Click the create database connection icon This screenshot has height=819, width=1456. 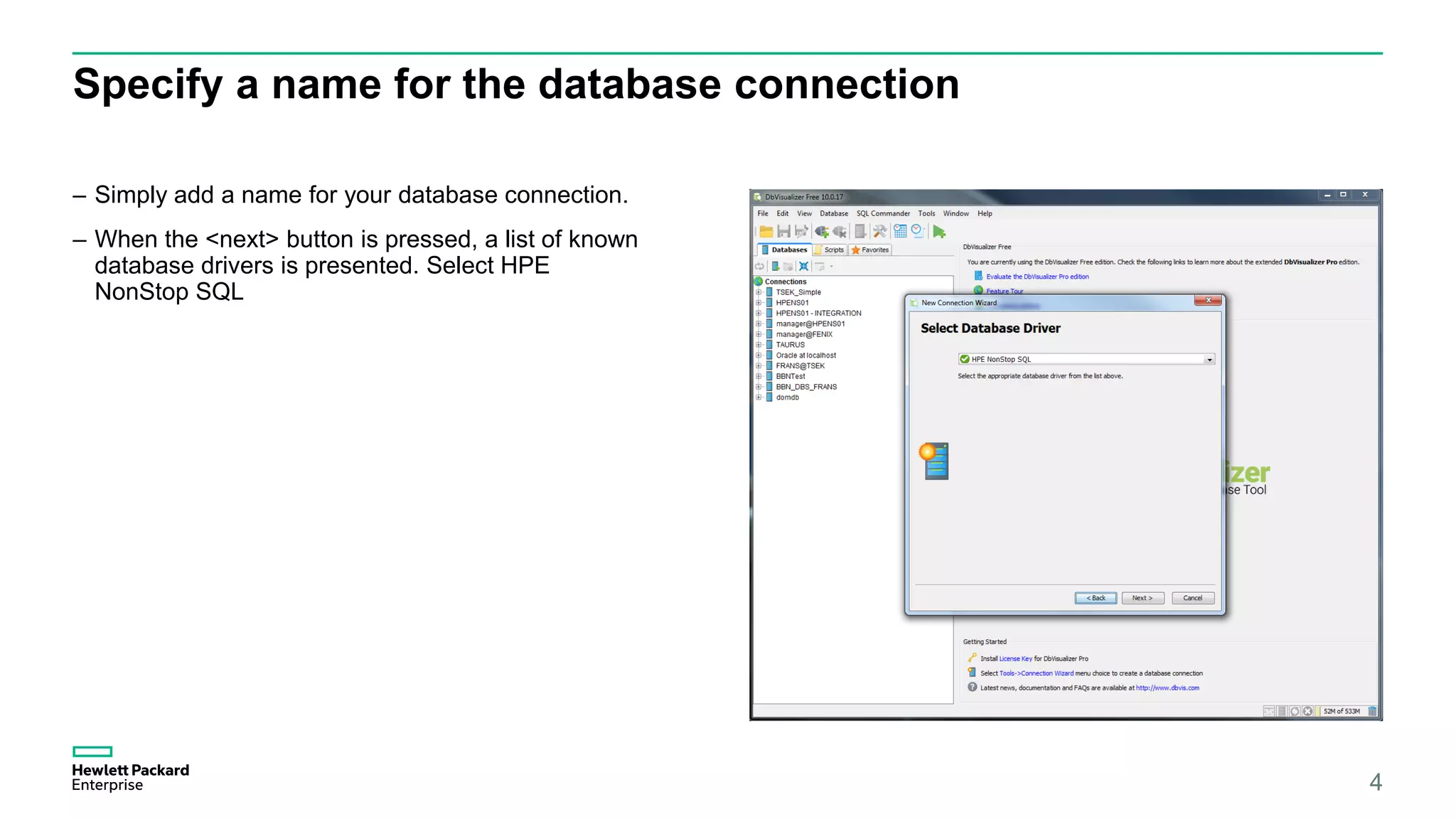pos(776,267)
